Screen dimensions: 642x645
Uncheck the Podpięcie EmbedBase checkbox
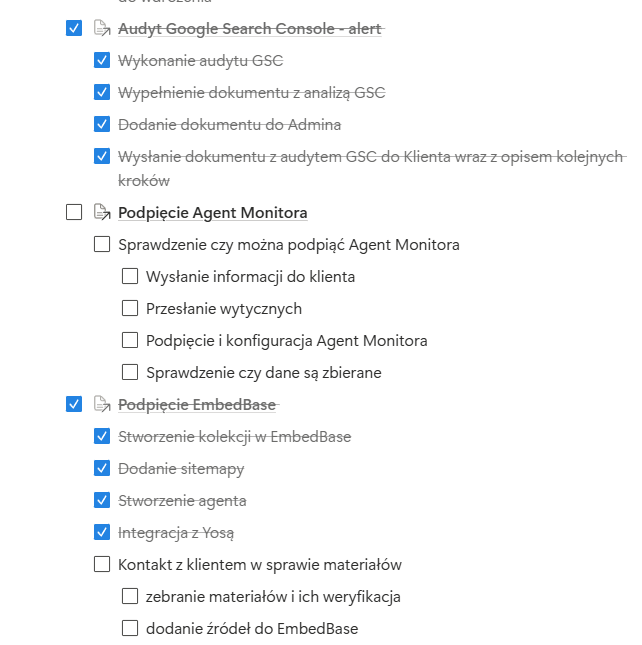(x=74, y=404)
